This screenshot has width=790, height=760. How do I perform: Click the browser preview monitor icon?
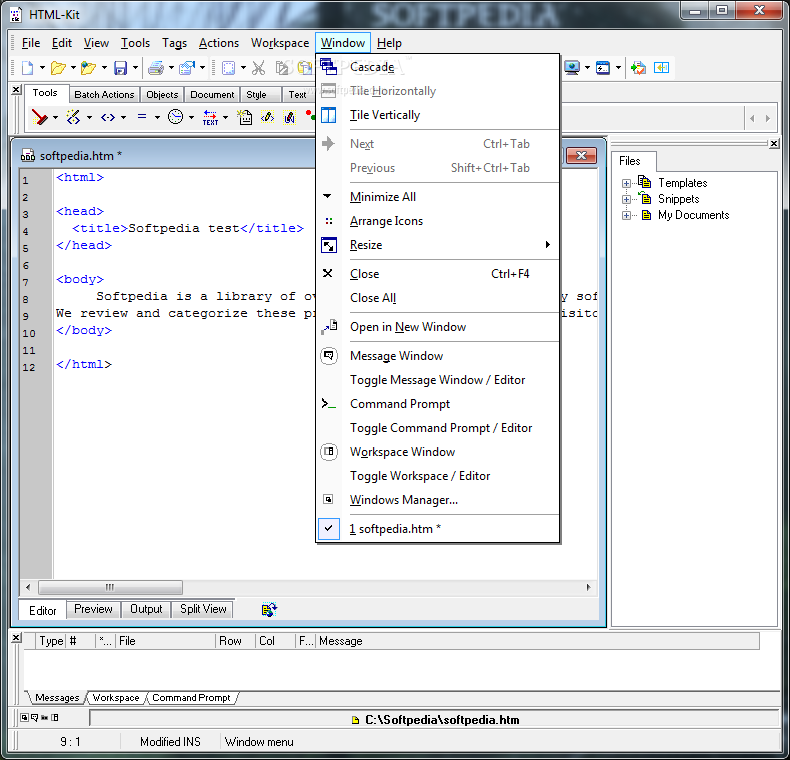[x=572, y=68]
